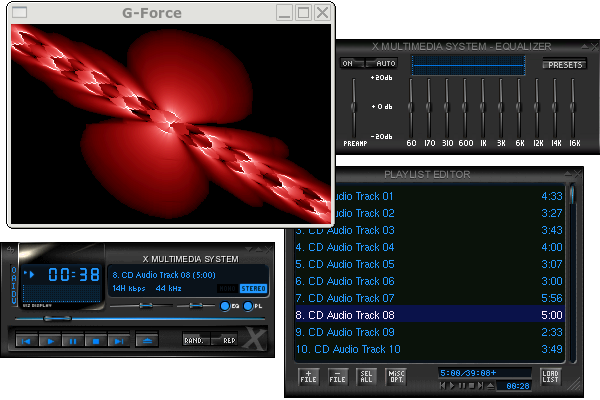600x400 pixels.
Task: Click the 00:38 time display
Action: [74, 274]
